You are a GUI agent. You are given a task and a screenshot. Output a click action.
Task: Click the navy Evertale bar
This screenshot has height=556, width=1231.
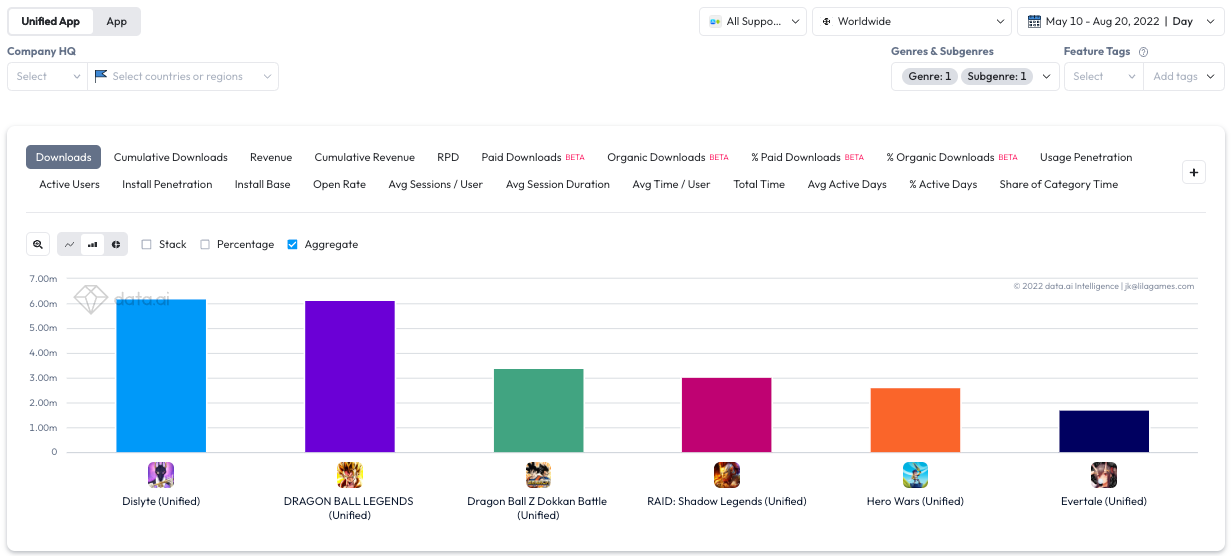coord(1104,431)
